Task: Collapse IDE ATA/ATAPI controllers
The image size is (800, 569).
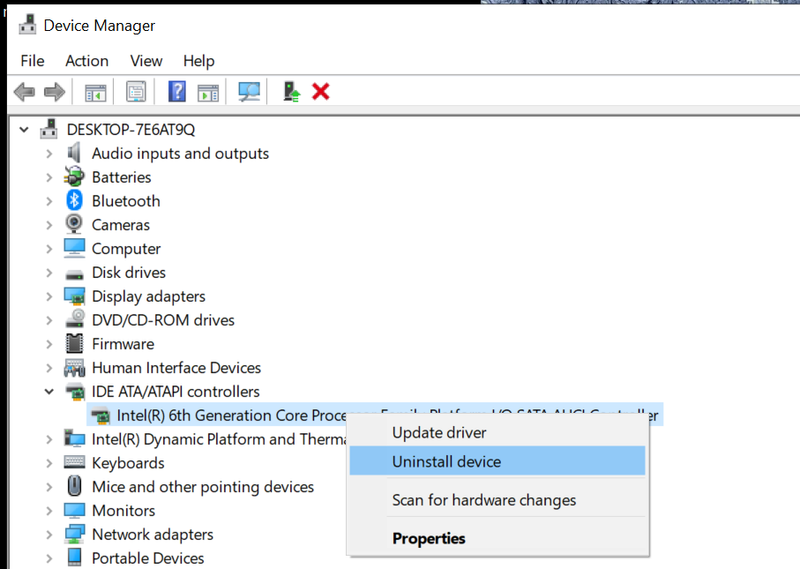Action: click(x=49, y=392)
